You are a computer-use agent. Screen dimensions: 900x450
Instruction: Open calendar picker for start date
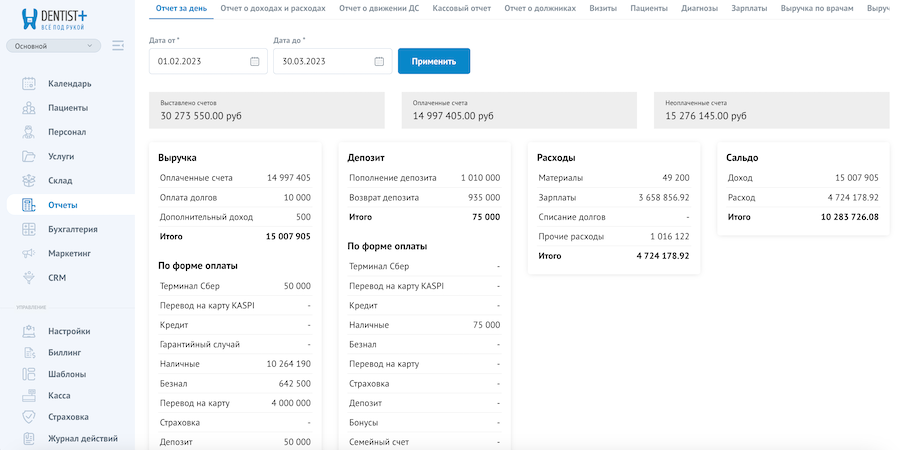[x=254, y=61]
